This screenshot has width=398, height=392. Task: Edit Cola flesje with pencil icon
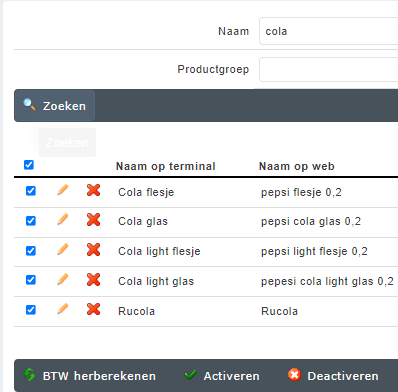point(63,190)
